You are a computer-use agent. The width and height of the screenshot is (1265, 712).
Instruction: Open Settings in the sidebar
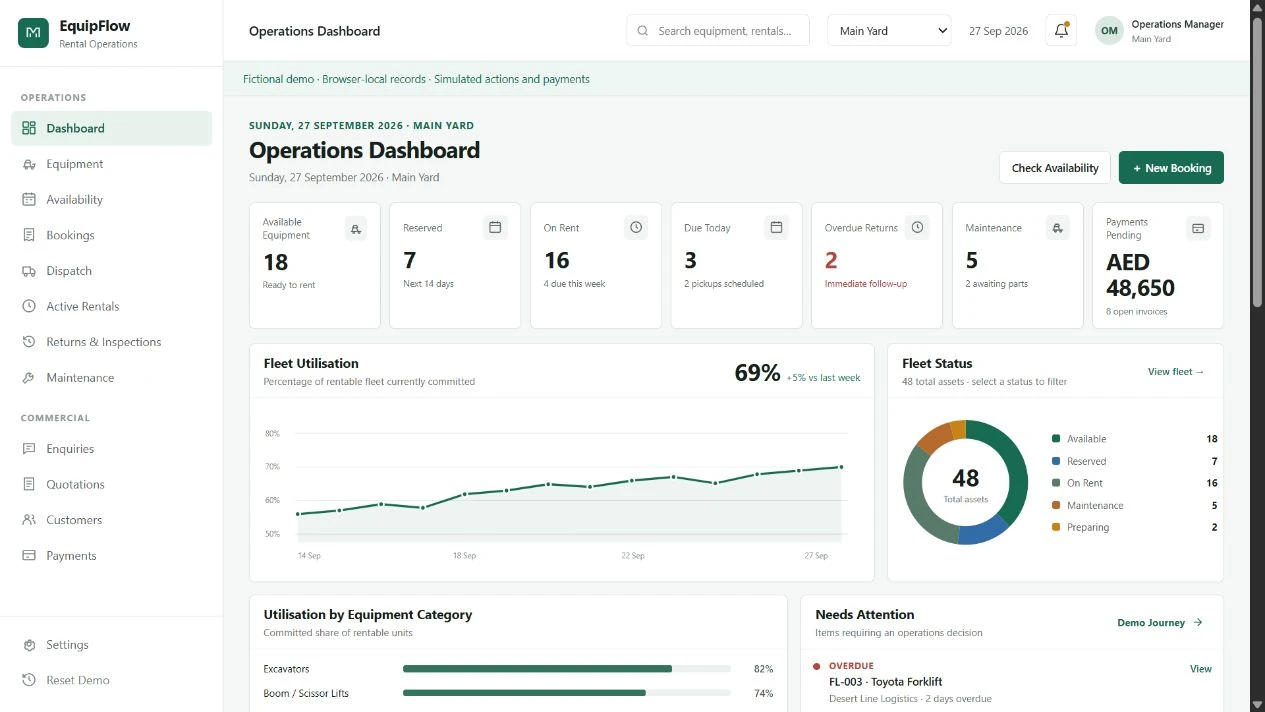112,645
